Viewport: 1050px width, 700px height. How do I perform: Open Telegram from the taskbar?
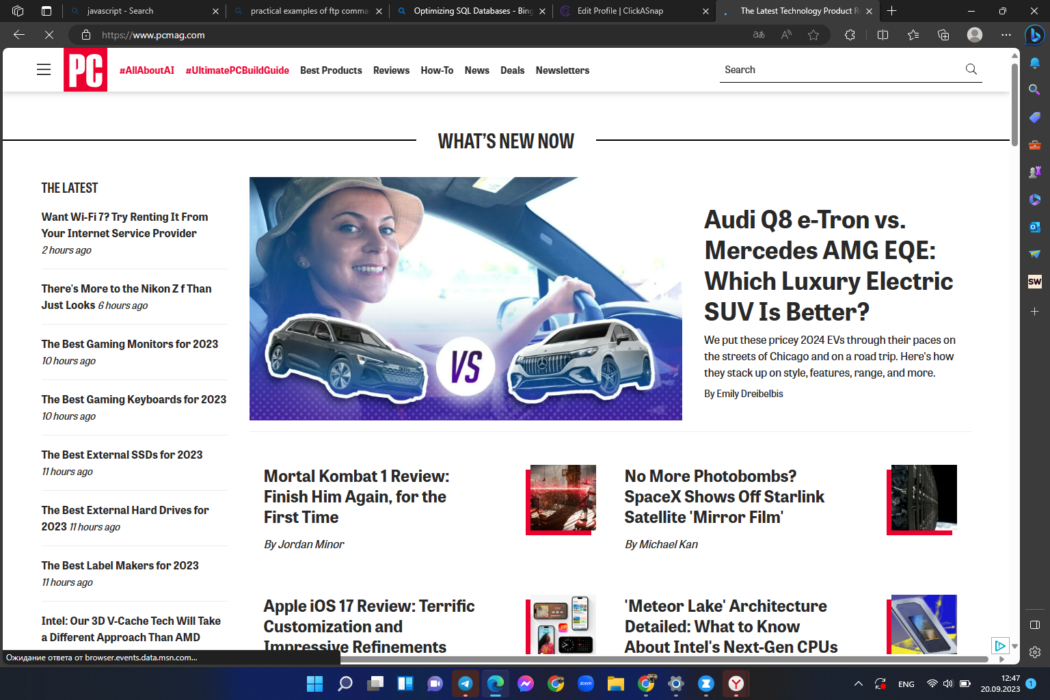coord(465,683)
